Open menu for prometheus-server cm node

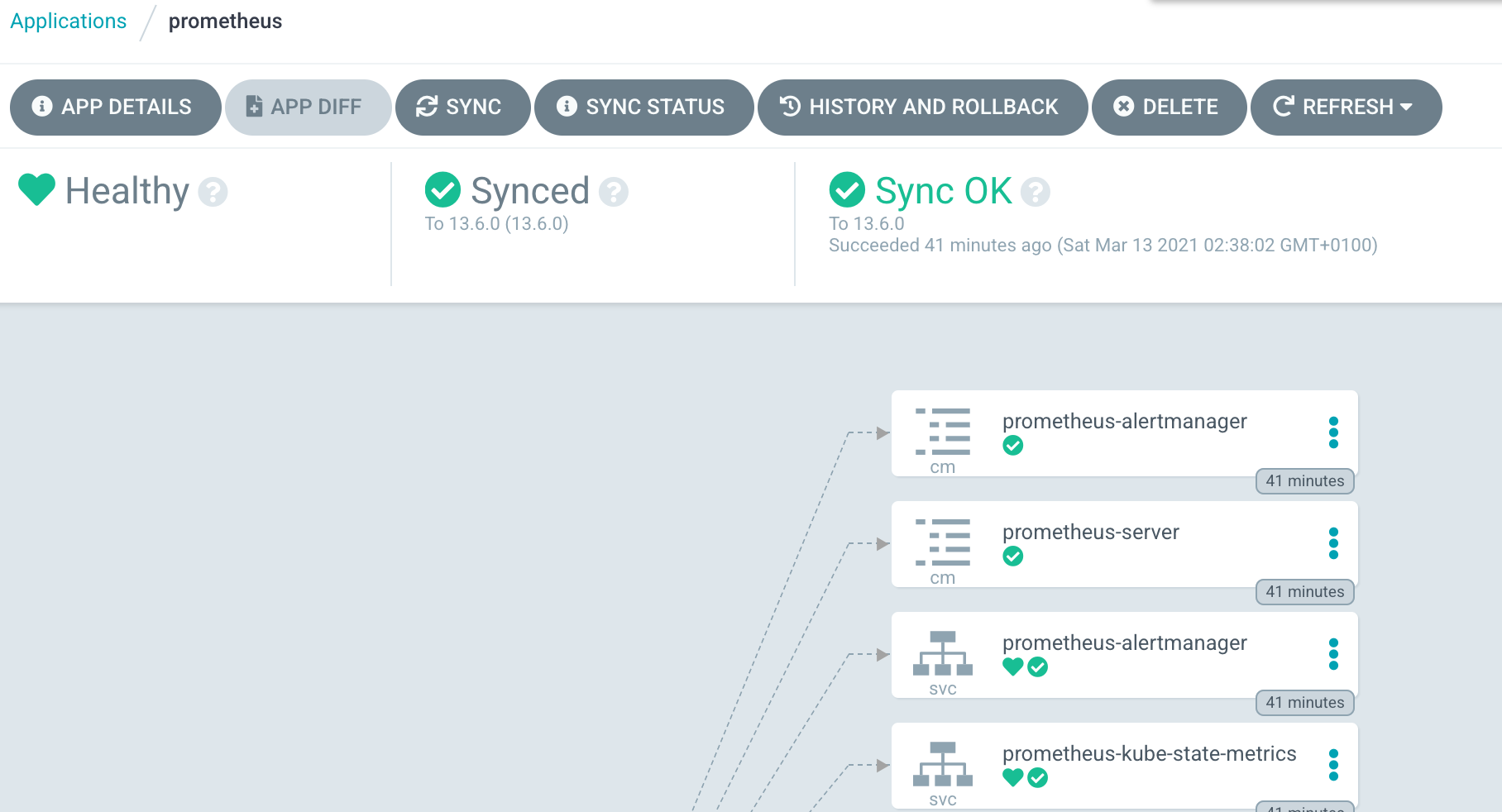coord(1333,543)
